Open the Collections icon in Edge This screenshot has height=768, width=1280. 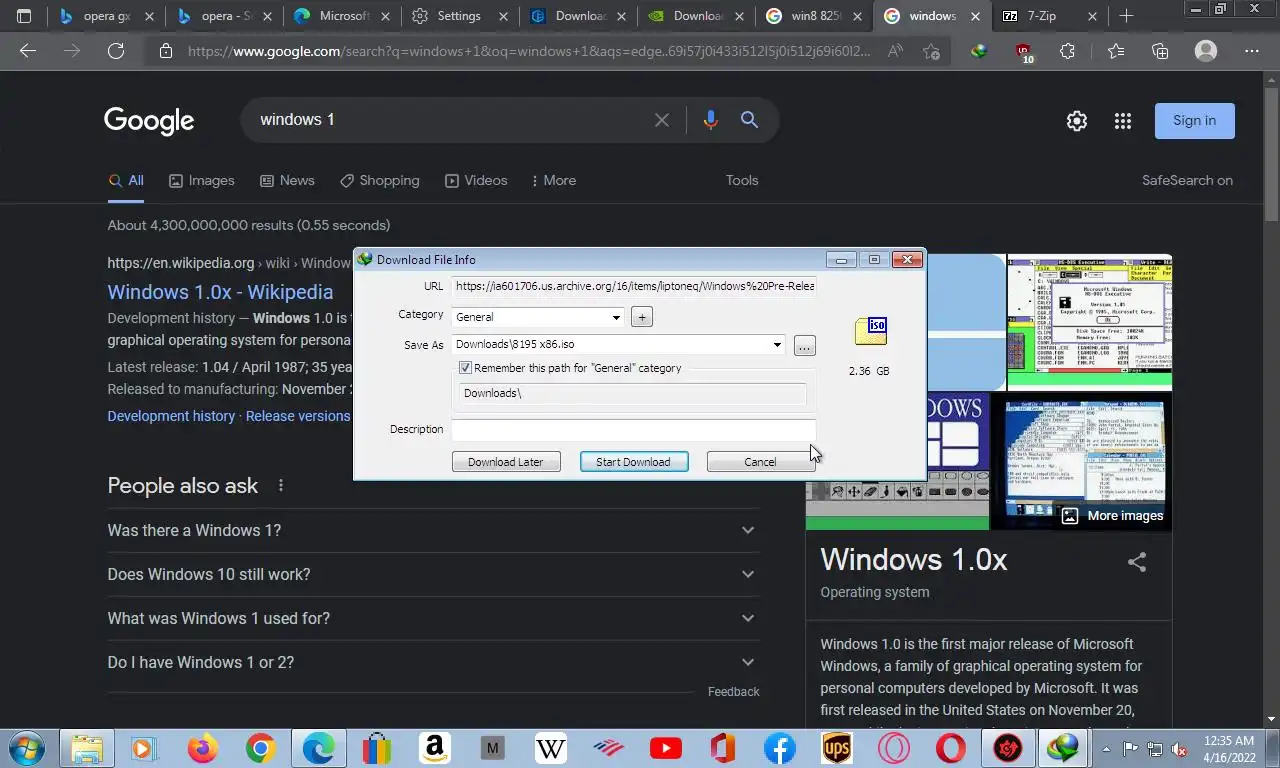pos(1160,51)
